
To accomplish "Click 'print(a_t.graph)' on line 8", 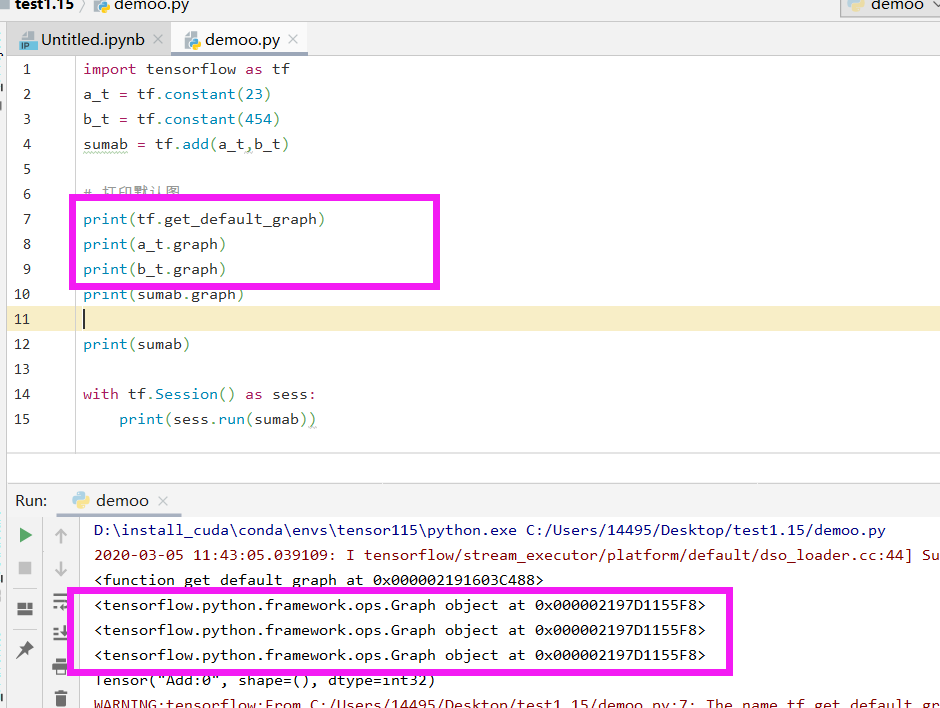I will [155, 245].
